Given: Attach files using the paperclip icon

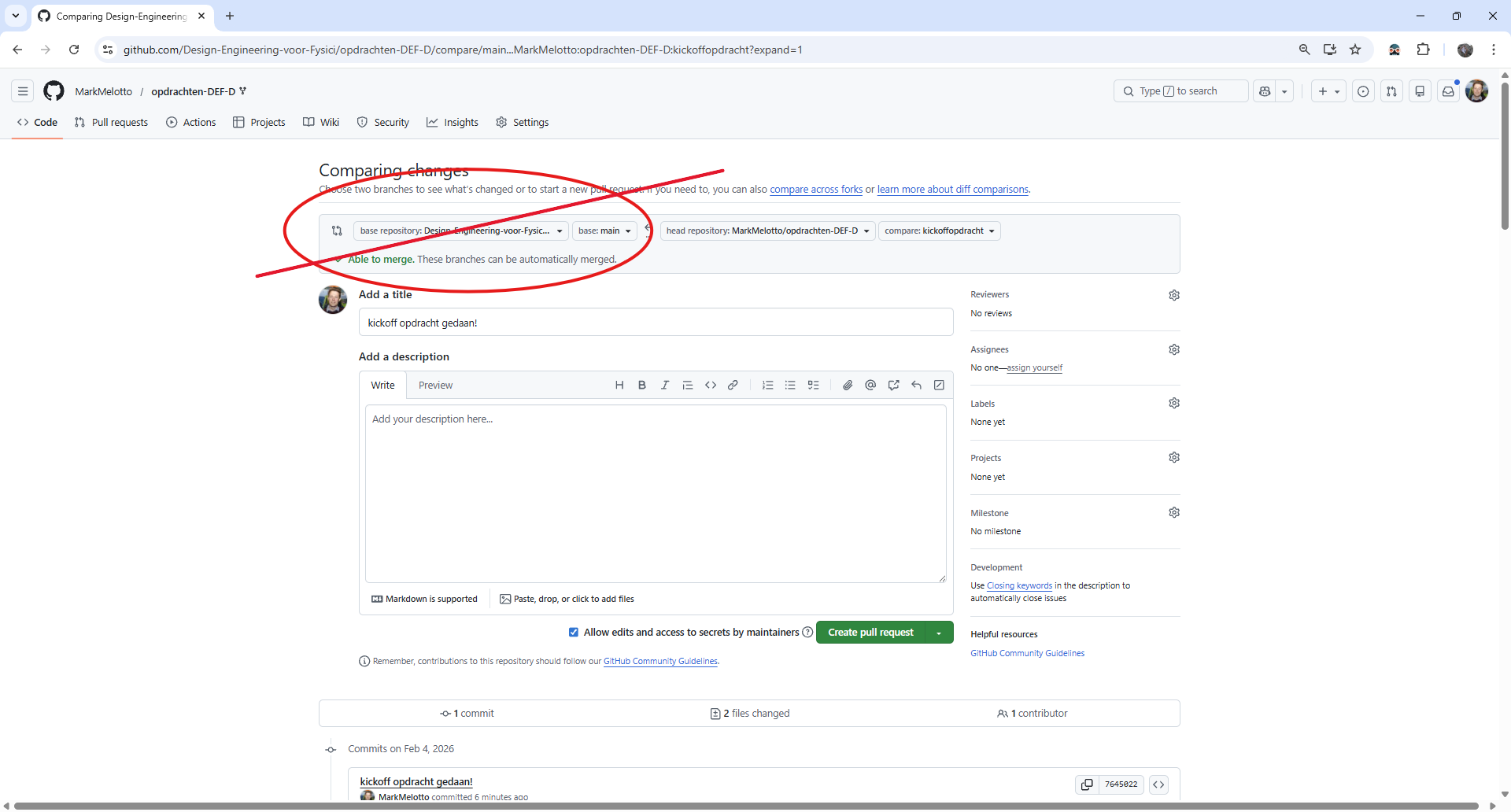Looking at the screenshot, I should coord(848,386).
